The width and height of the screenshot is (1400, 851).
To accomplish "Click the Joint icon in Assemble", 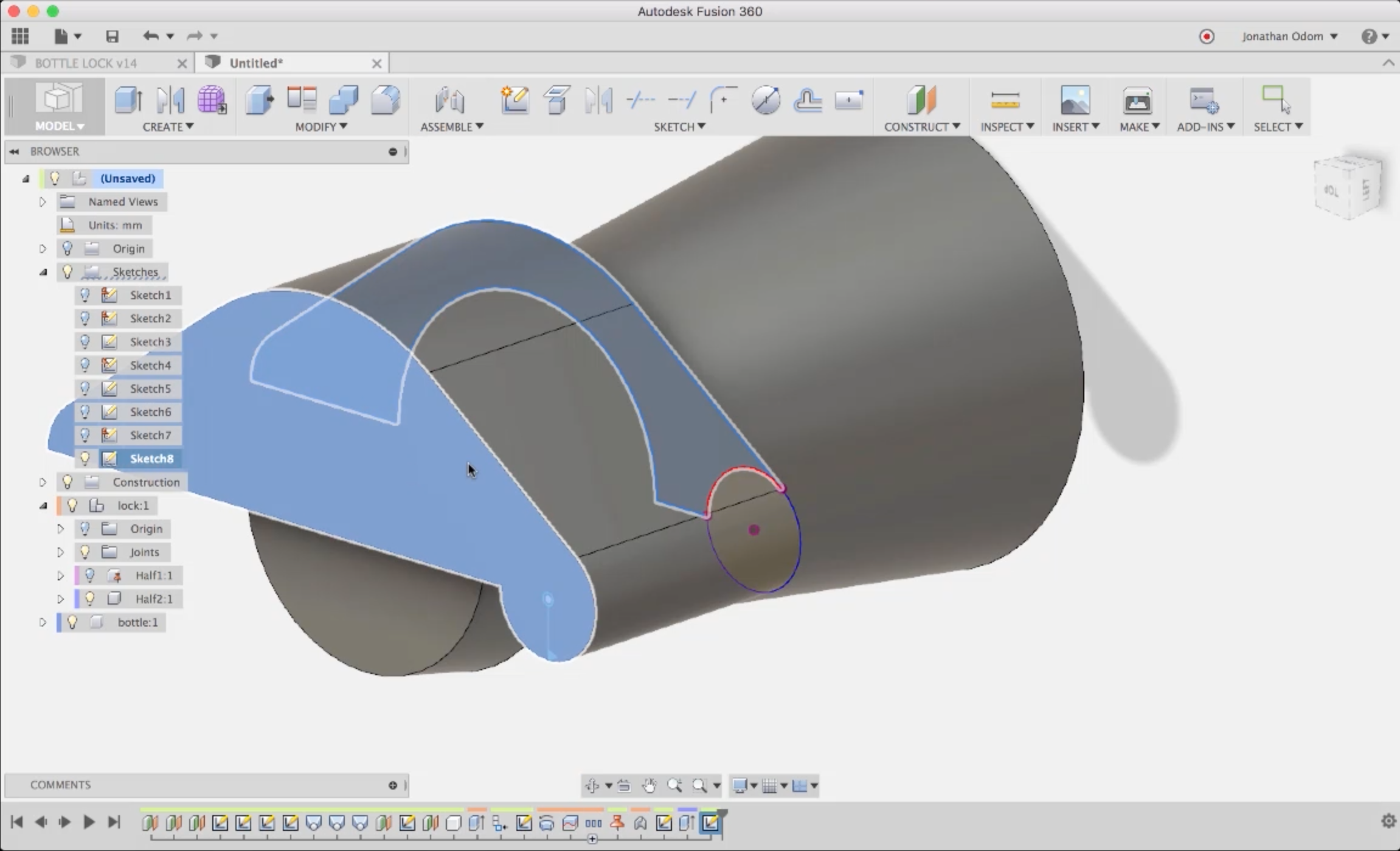I will click(449, 100).
